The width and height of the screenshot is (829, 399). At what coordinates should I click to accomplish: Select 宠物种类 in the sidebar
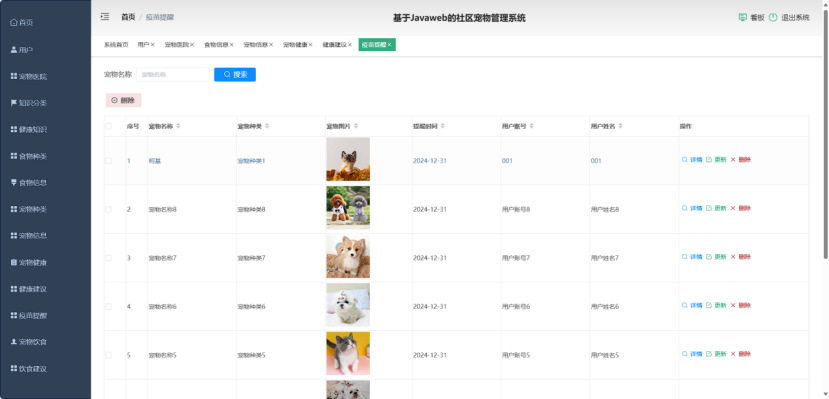29,209
